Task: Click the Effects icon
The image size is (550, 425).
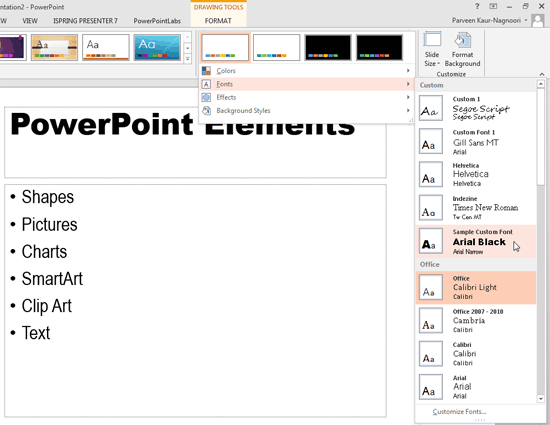Action: click(206, 97)
